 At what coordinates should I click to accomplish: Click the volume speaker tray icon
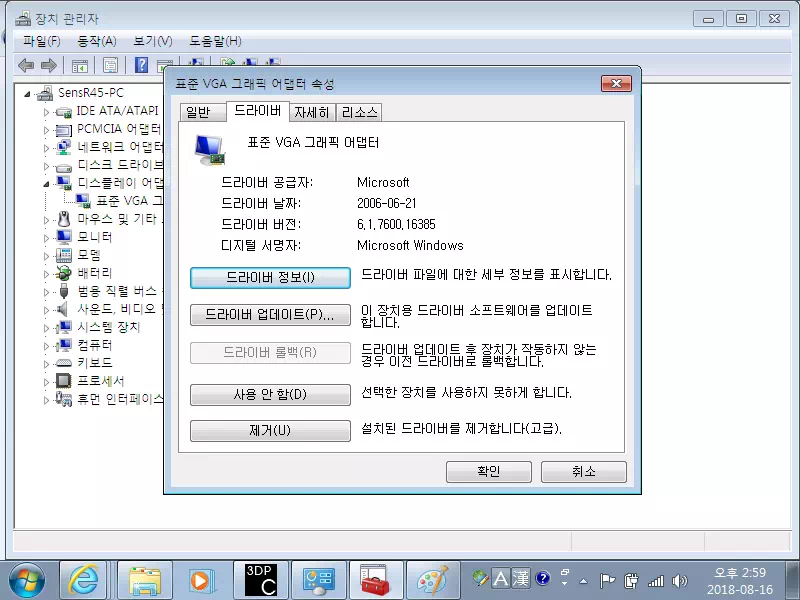(x=679, y=581)
